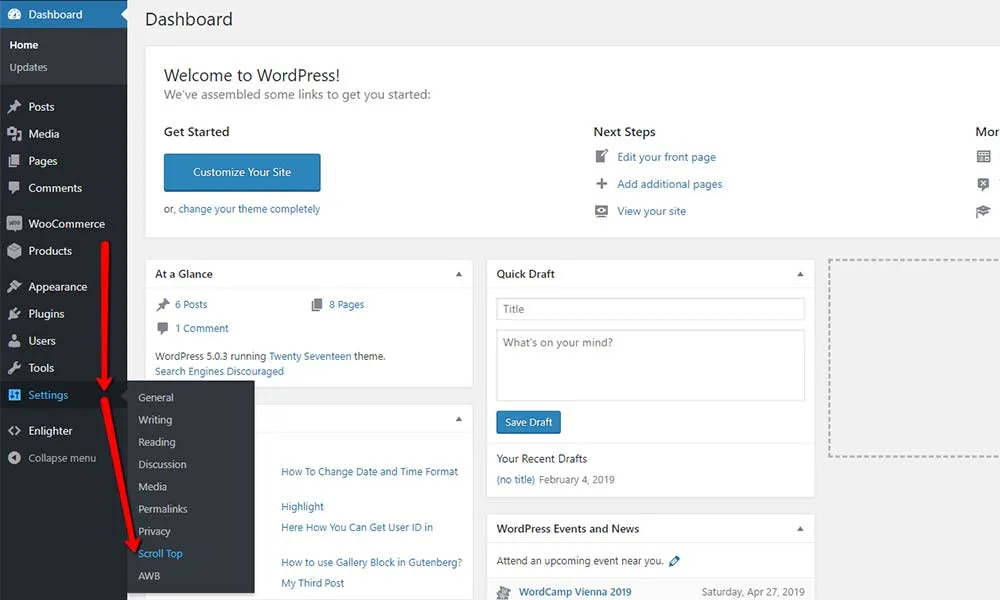Open WordCamp Vienna 2019 event link
1000x600 pixels.
pyautogui.click(x=575, y=592)
